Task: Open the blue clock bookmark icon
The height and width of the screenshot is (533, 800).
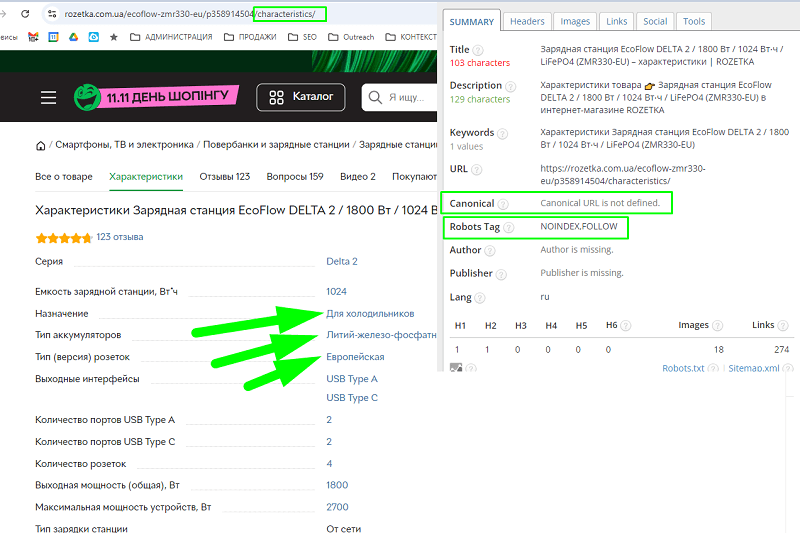Action: [94, 37]
